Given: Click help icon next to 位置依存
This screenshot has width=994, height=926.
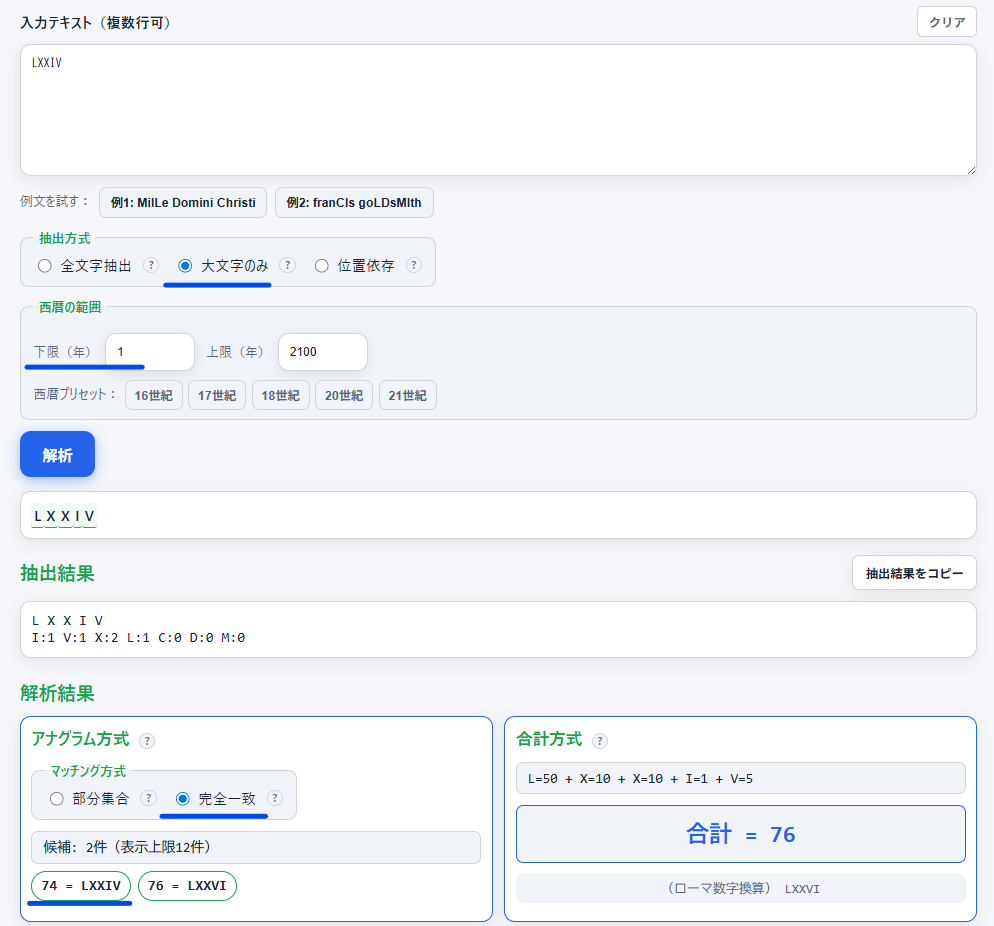Looking at the screenshot, I should pyautogui.click(x=414, y=265).
